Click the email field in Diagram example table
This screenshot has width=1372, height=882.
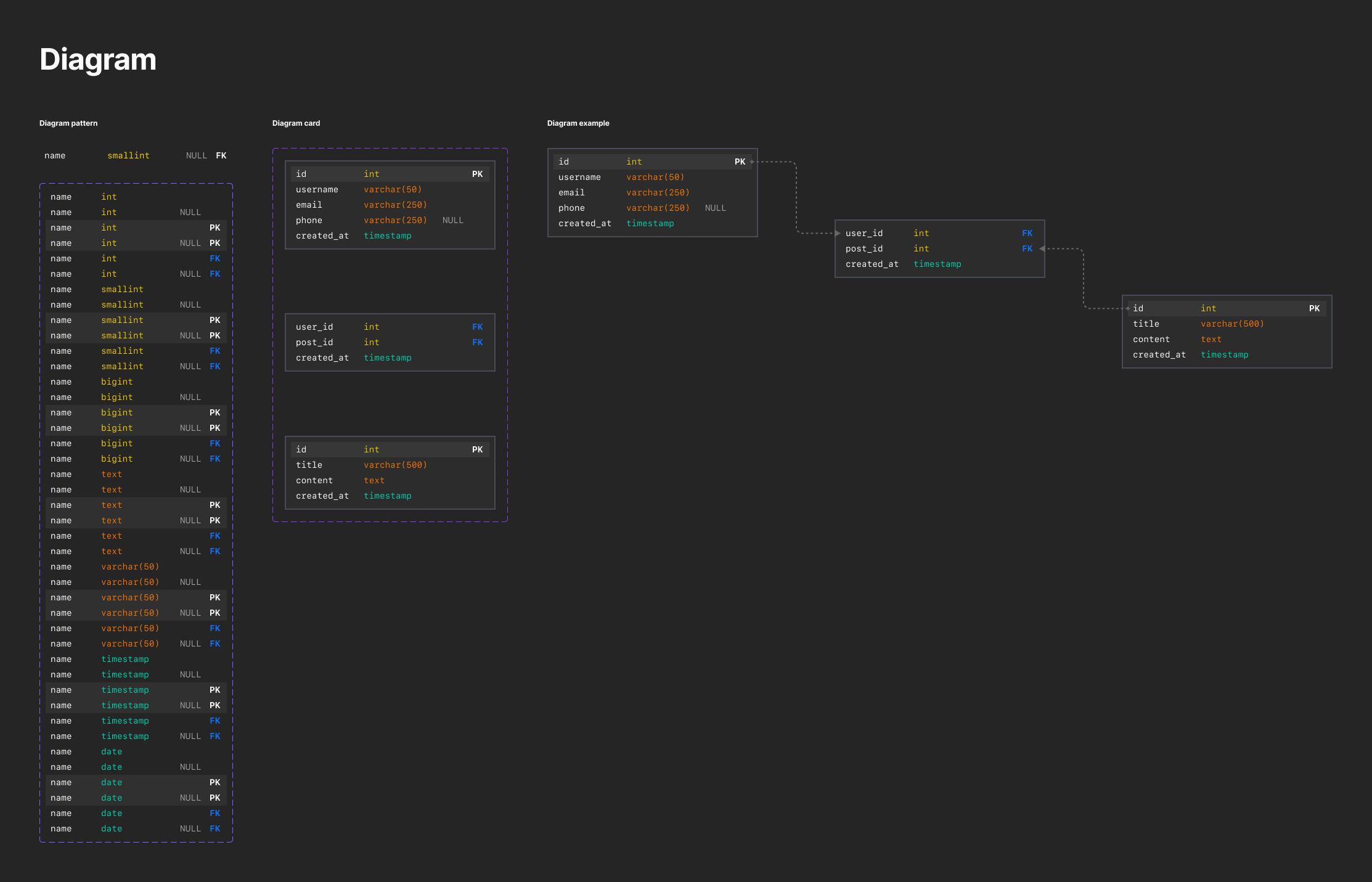(571, 193)
